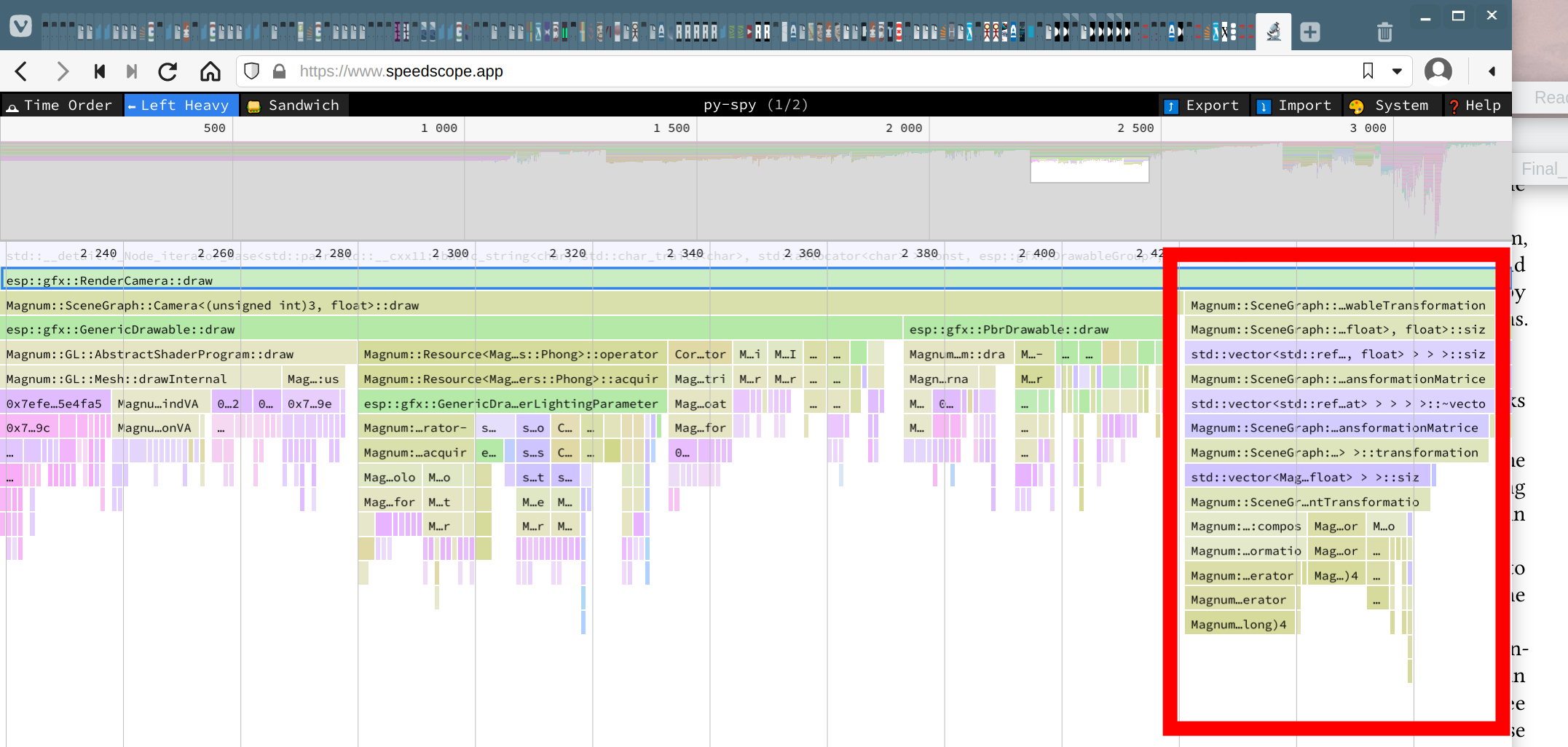Add a new browser tab
Screen dimensions: 1568x747
point(1310,32)
